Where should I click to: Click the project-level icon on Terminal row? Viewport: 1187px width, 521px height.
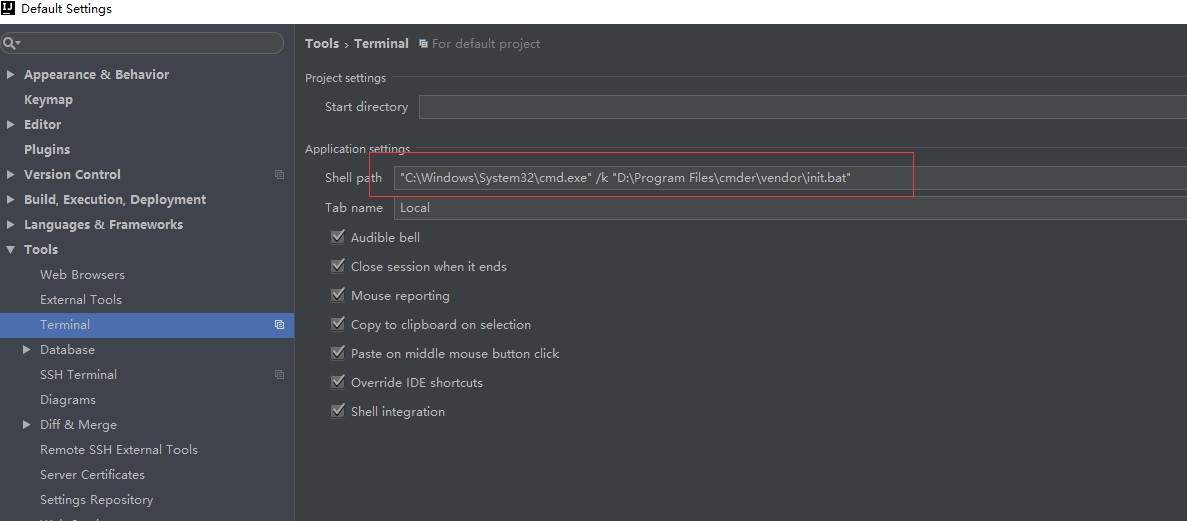click(x=279, y=324)
